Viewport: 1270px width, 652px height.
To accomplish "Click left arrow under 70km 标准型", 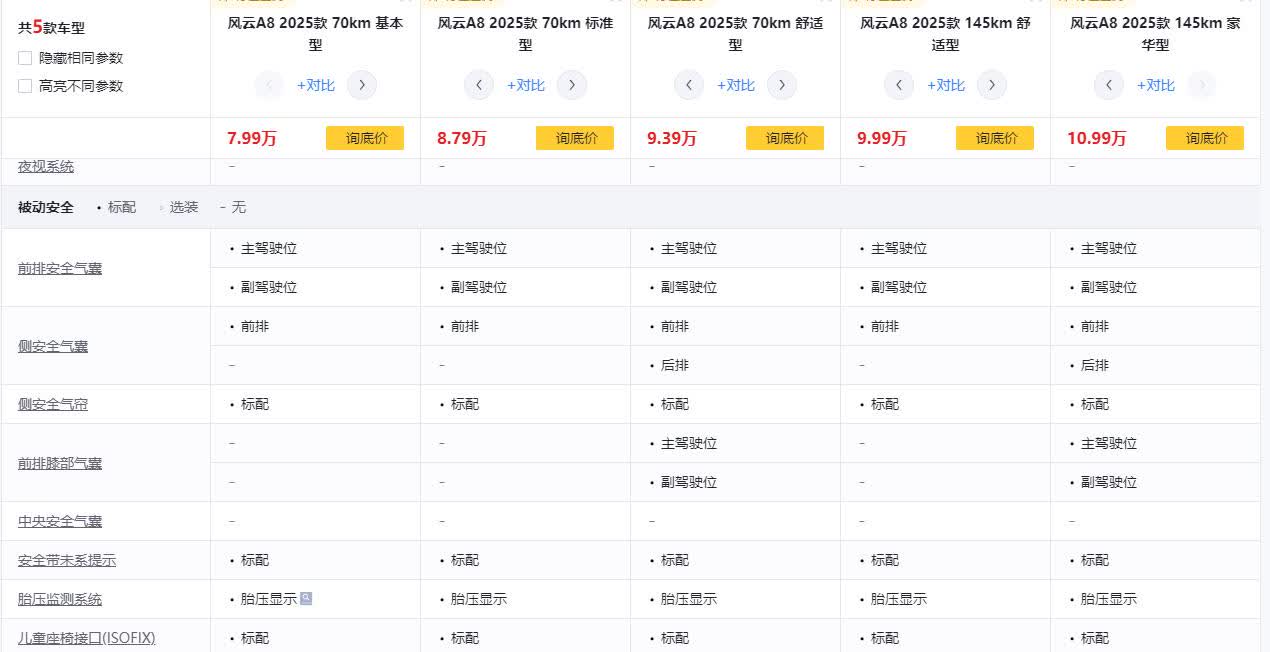I will click(479, 85).
